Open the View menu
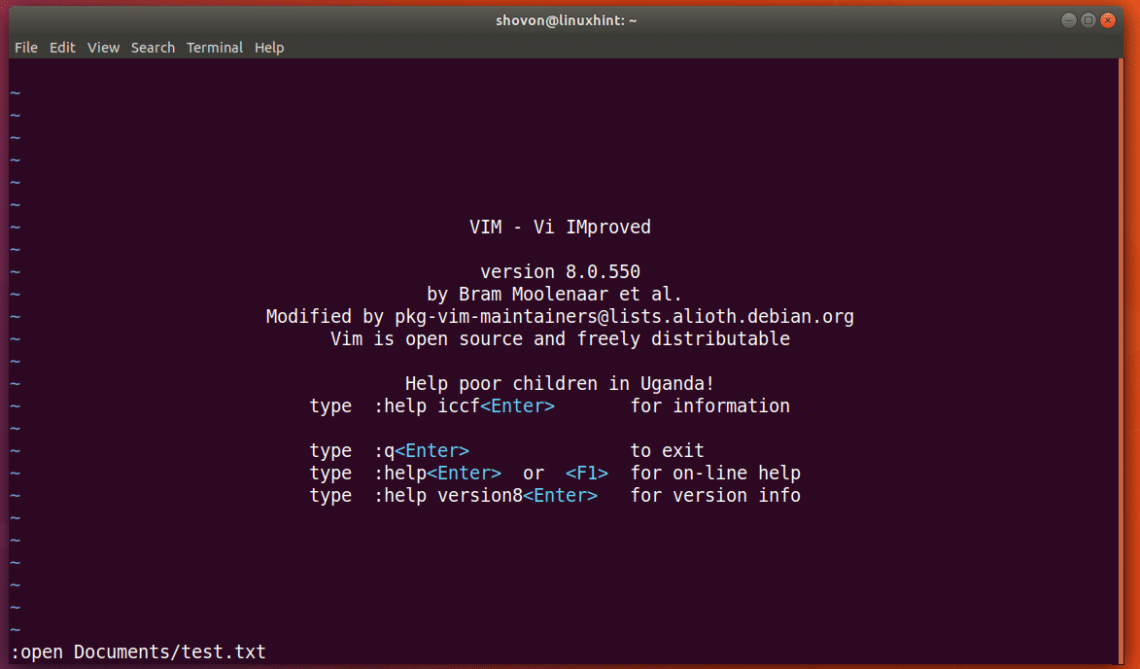This screenshot has width=1140, height=669. (103, 47)
